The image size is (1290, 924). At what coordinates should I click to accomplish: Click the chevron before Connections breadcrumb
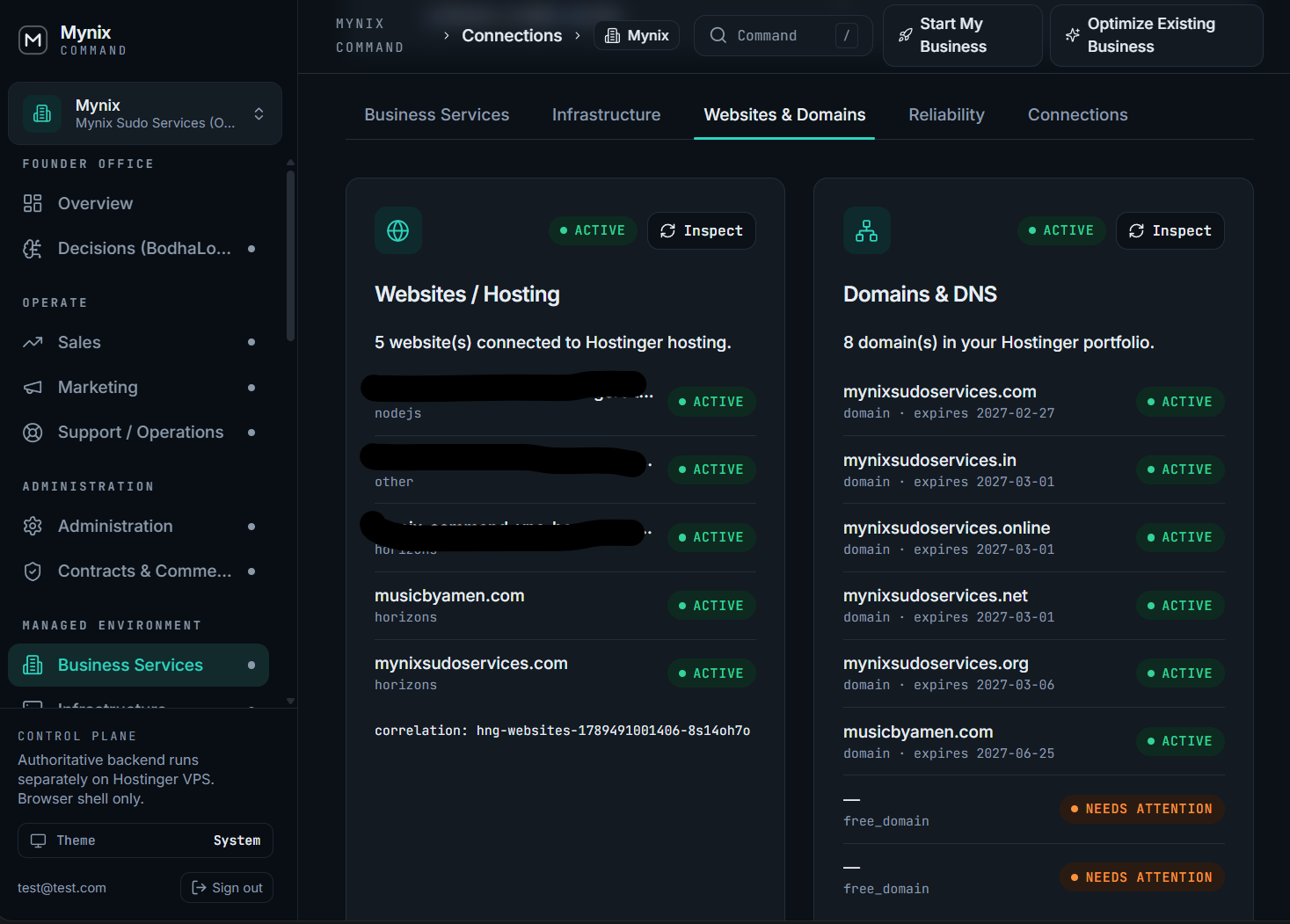coord(447,35)
